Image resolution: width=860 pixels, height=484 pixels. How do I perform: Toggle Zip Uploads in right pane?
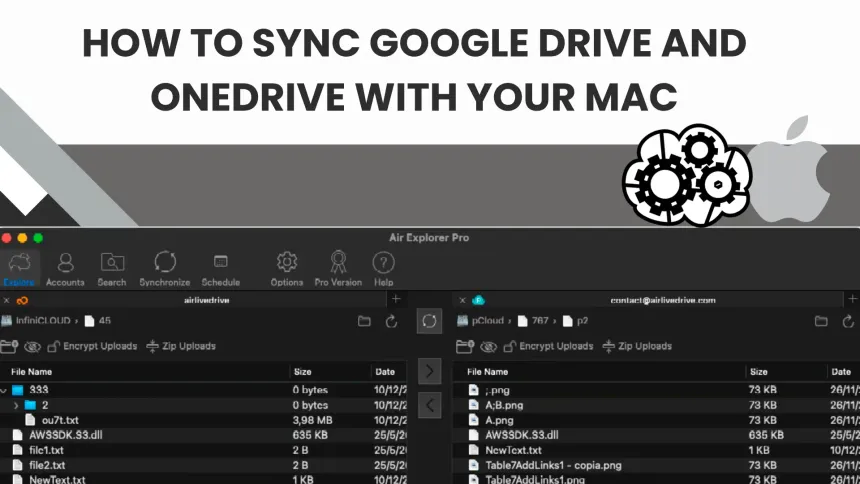coord(637,346)
